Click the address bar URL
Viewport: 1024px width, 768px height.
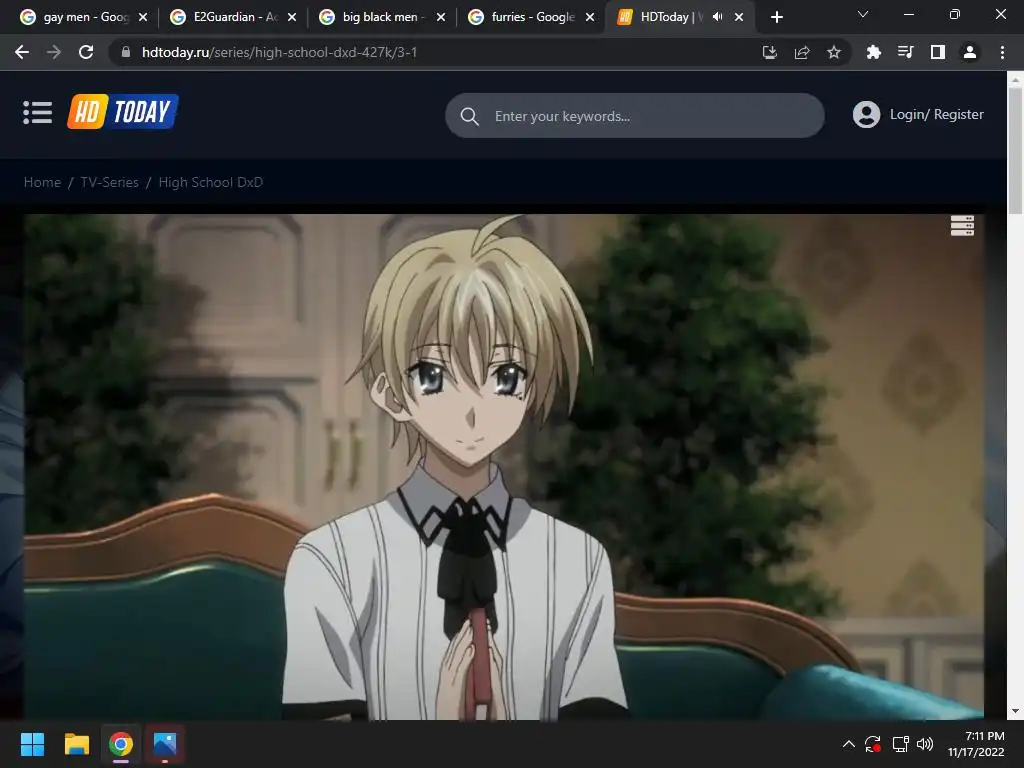280,52
